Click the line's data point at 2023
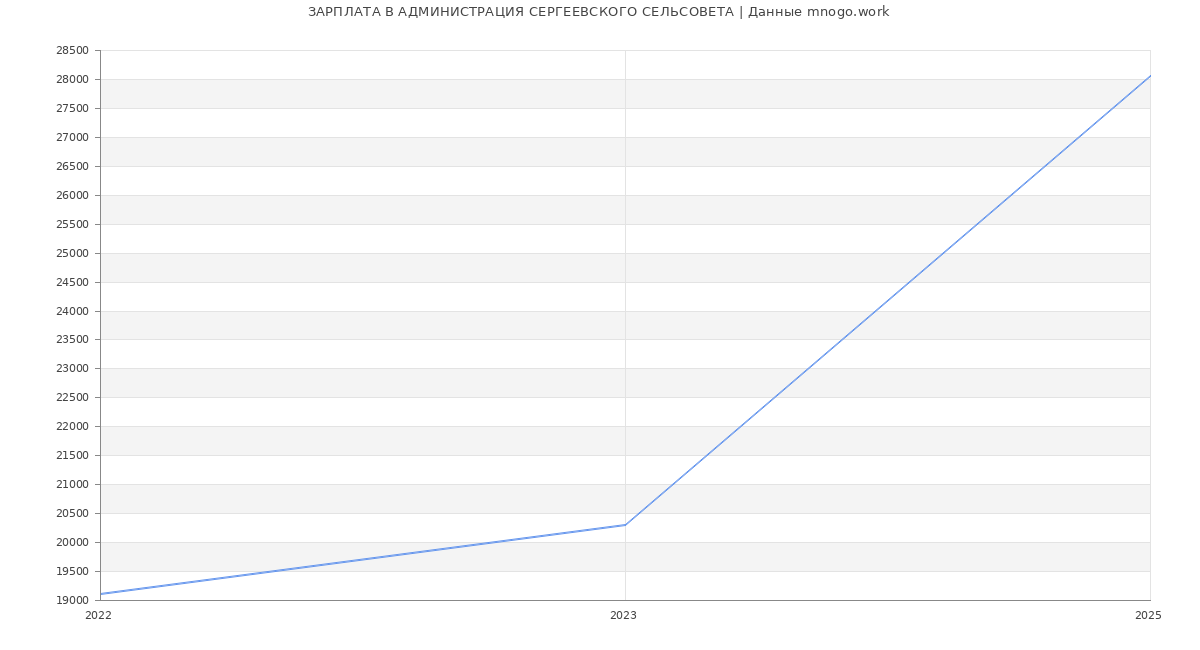Screen dimensions: 1200x650 coord(625,525)
